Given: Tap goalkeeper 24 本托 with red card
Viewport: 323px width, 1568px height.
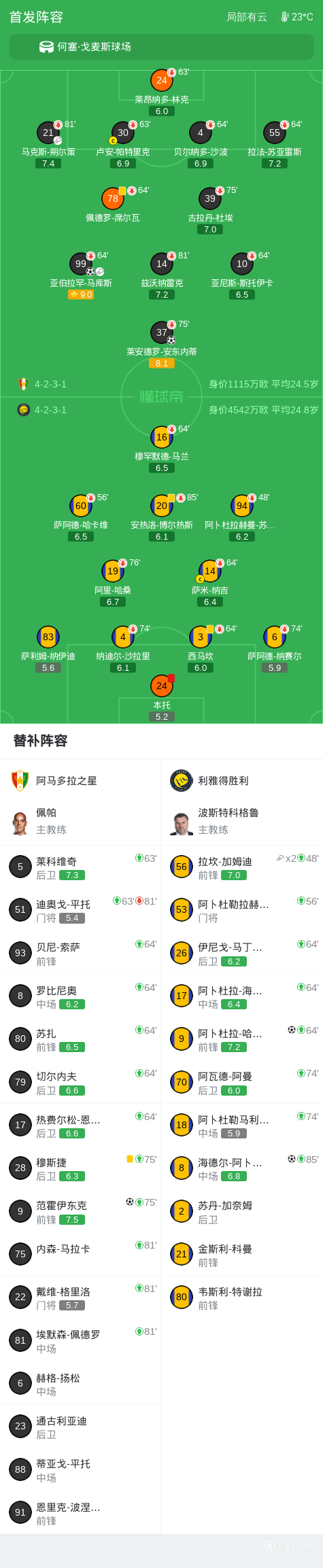Looking at the screenshot, I should tap(162, 686).
